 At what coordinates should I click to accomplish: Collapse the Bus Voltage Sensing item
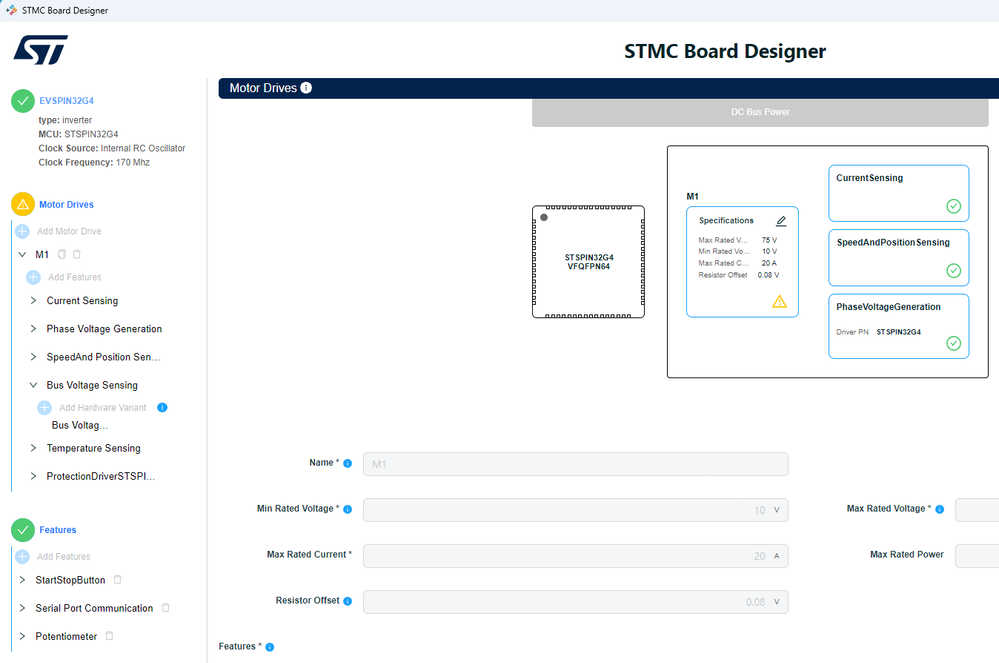click(33, 385)
